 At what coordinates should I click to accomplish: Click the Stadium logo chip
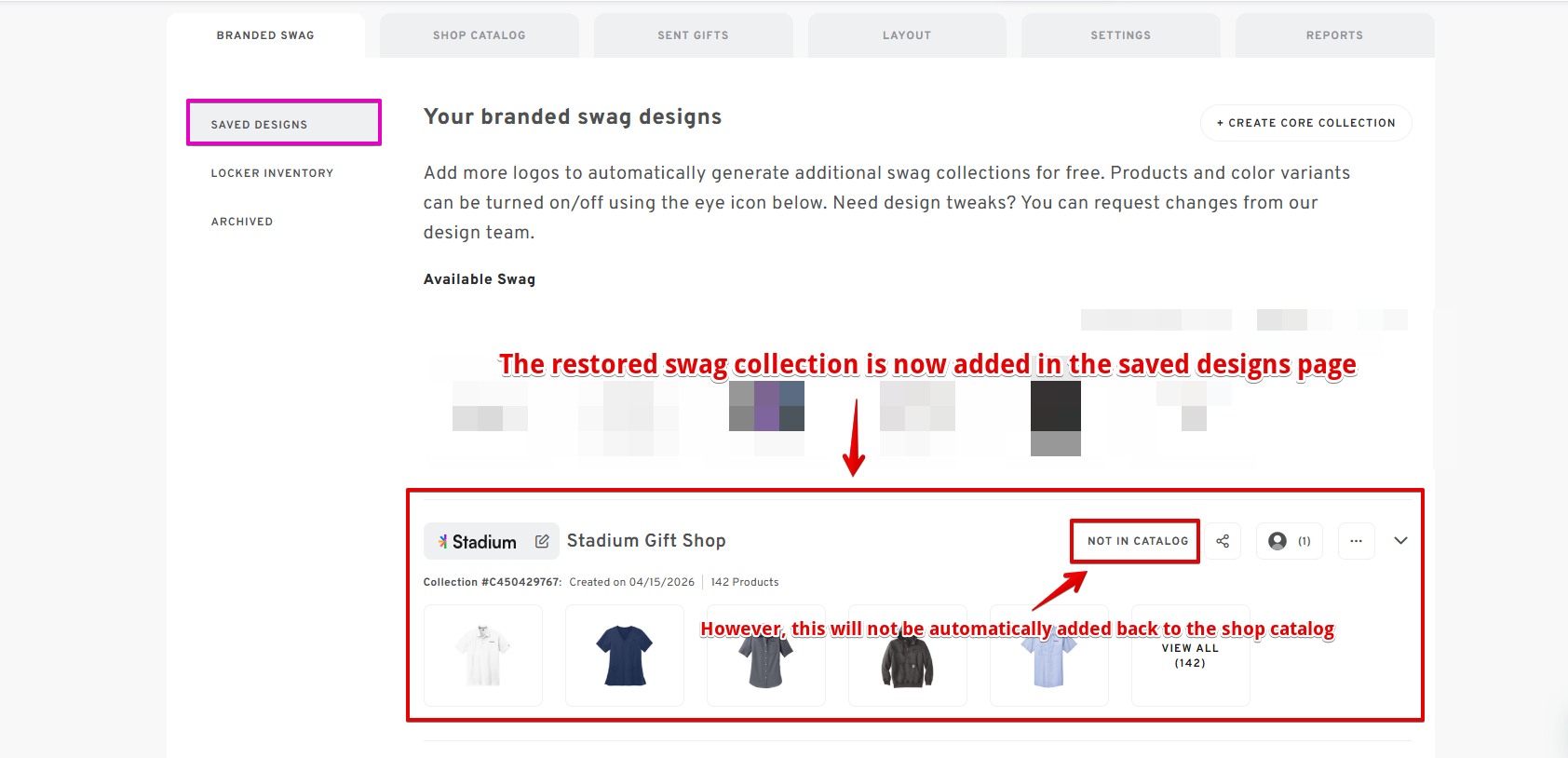477,541
